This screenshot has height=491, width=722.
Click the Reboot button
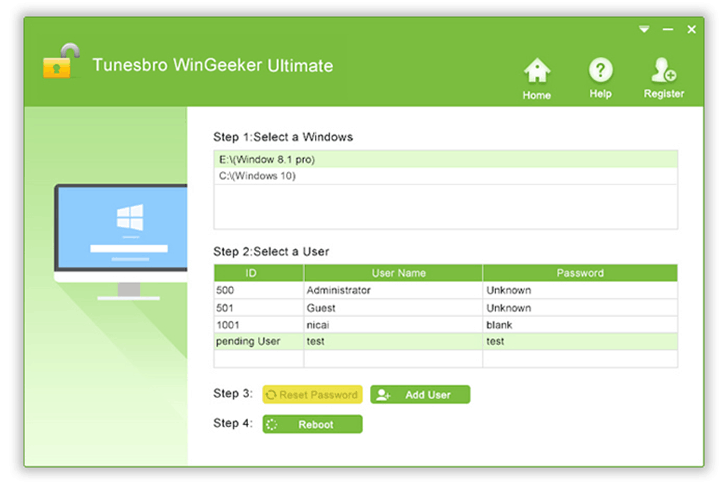(x=312, y=424)
